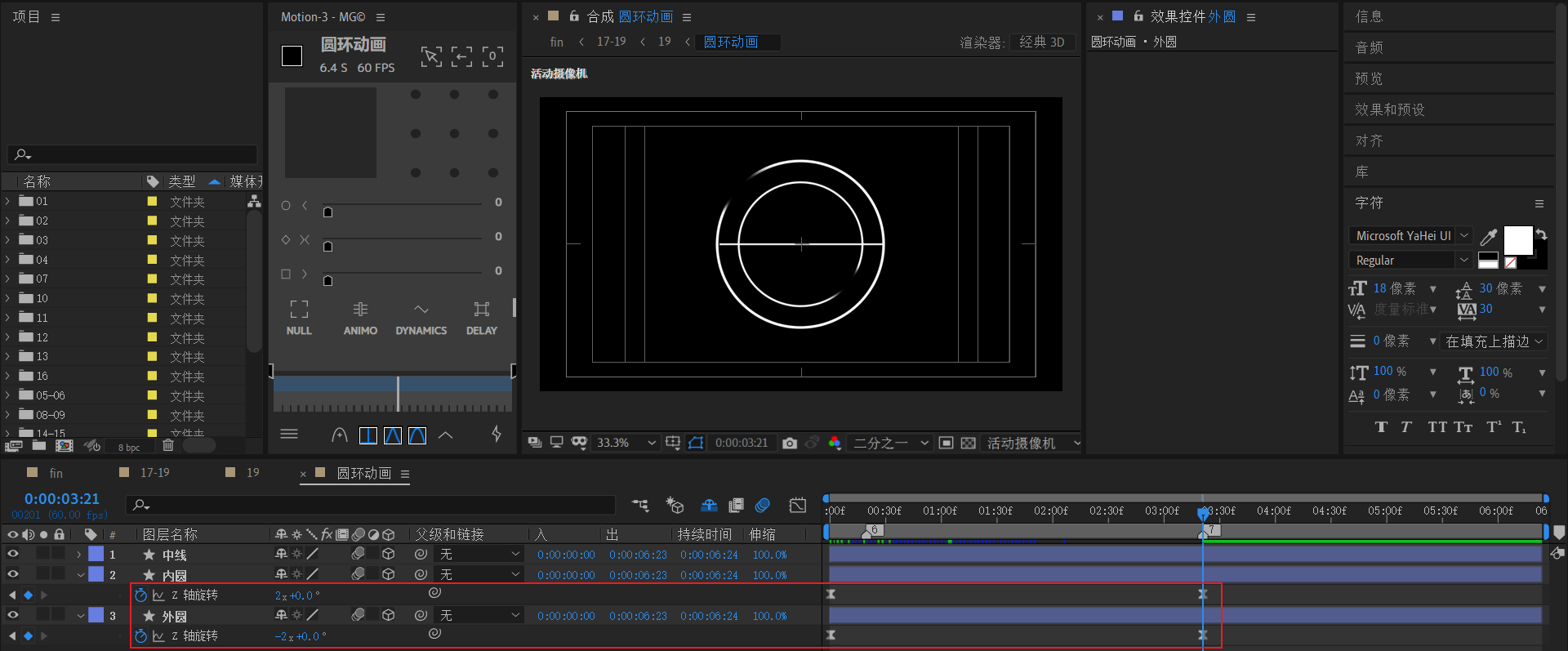Switch to the 19 timeline tab
Screen dimensions: 1568x651
253,472
